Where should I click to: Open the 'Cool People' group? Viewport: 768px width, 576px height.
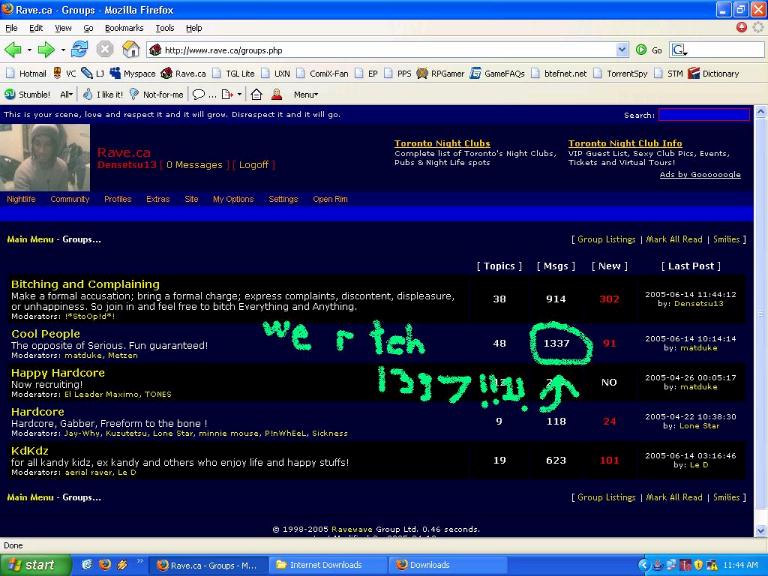pos(45,334)
